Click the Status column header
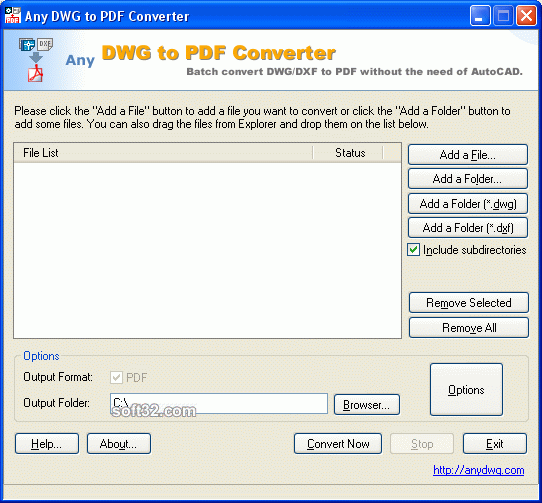Viewport: 542px width, 503px height. coord(348,152)
